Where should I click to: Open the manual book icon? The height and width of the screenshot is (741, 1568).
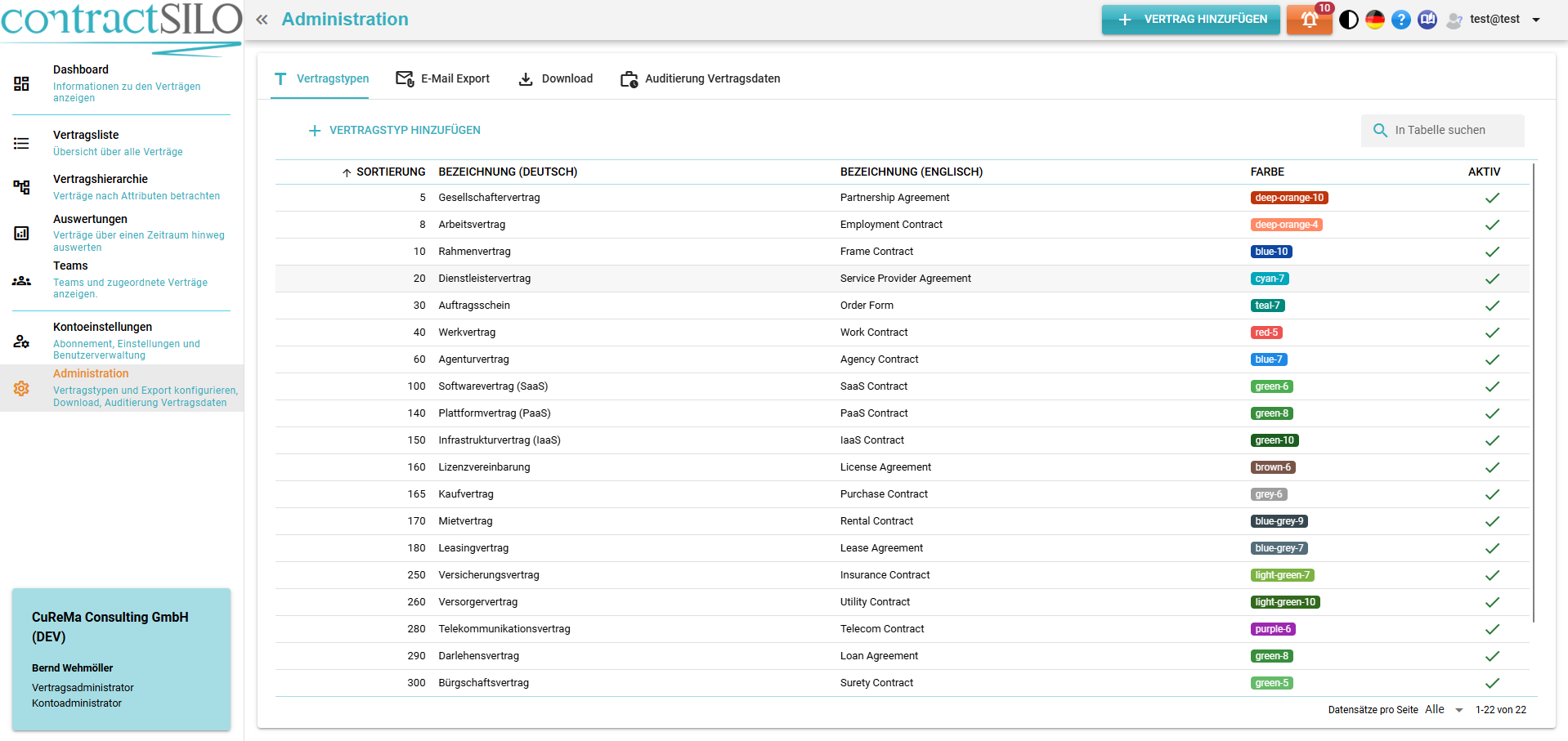click(x=1427, y=20)
